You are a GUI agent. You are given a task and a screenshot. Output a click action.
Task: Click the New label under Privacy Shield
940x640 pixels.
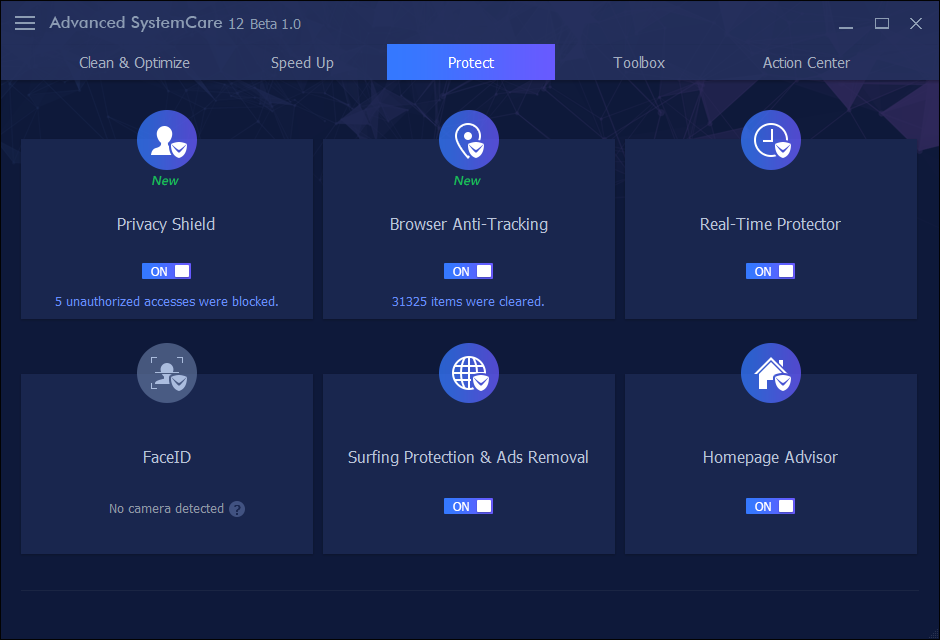165,180
